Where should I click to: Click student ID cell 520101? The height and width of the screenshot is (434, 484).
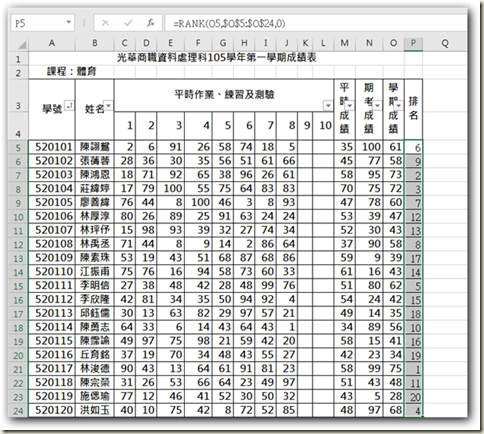[x=52, y=147]
